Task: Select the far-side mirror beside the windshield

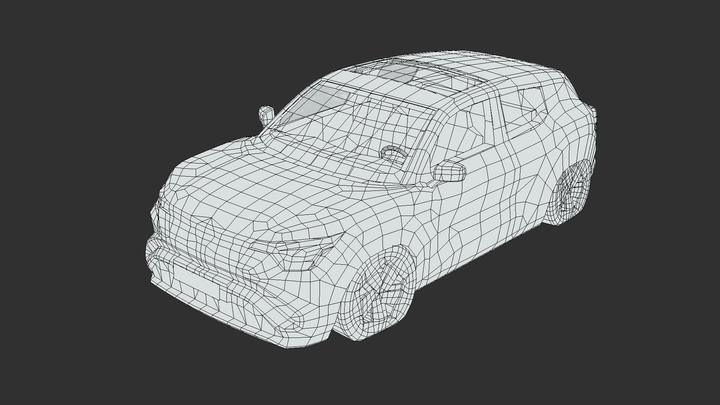Action: tap(266, 114)
